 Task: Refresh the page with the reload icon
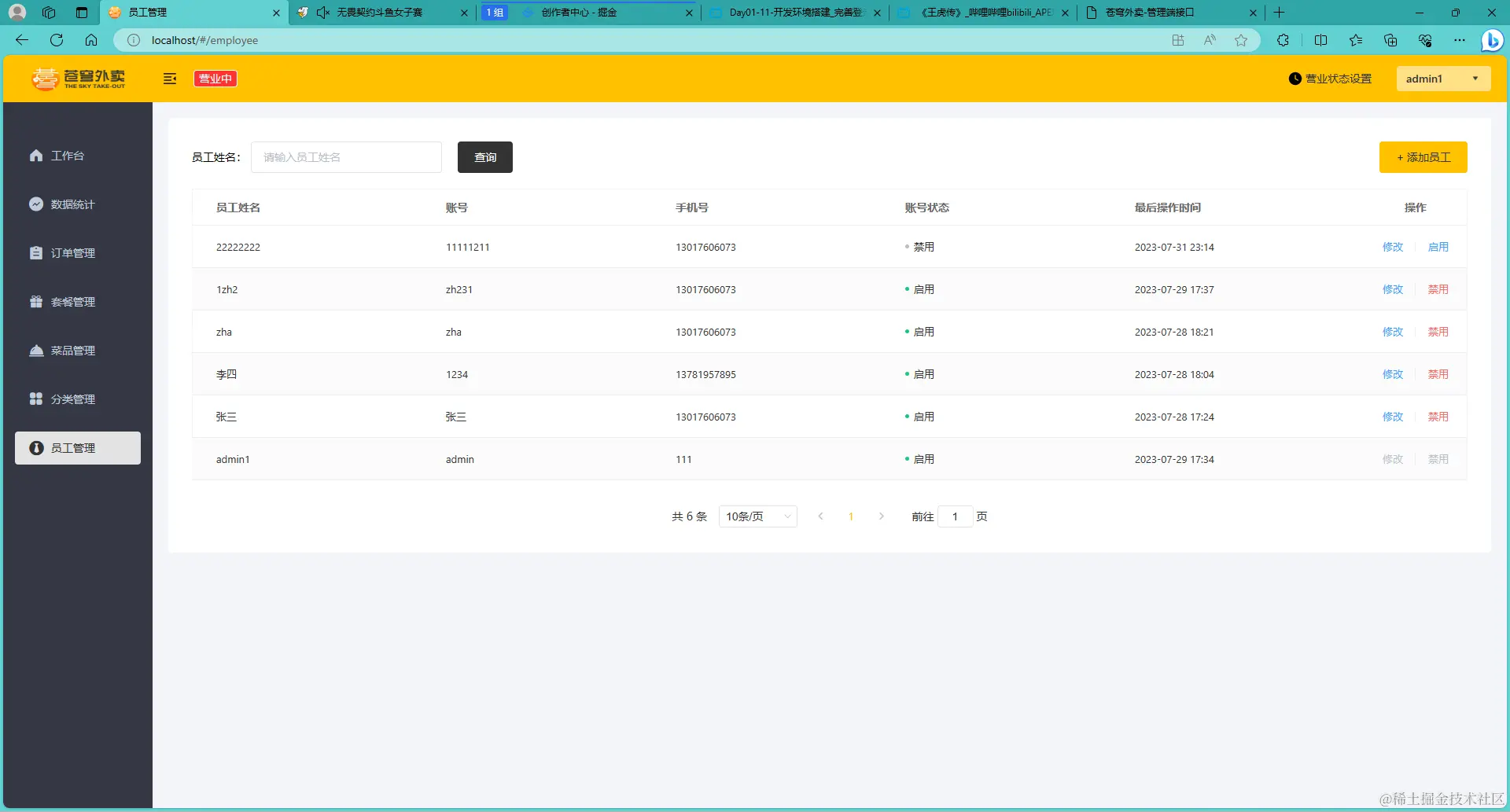tap(57, 40)
